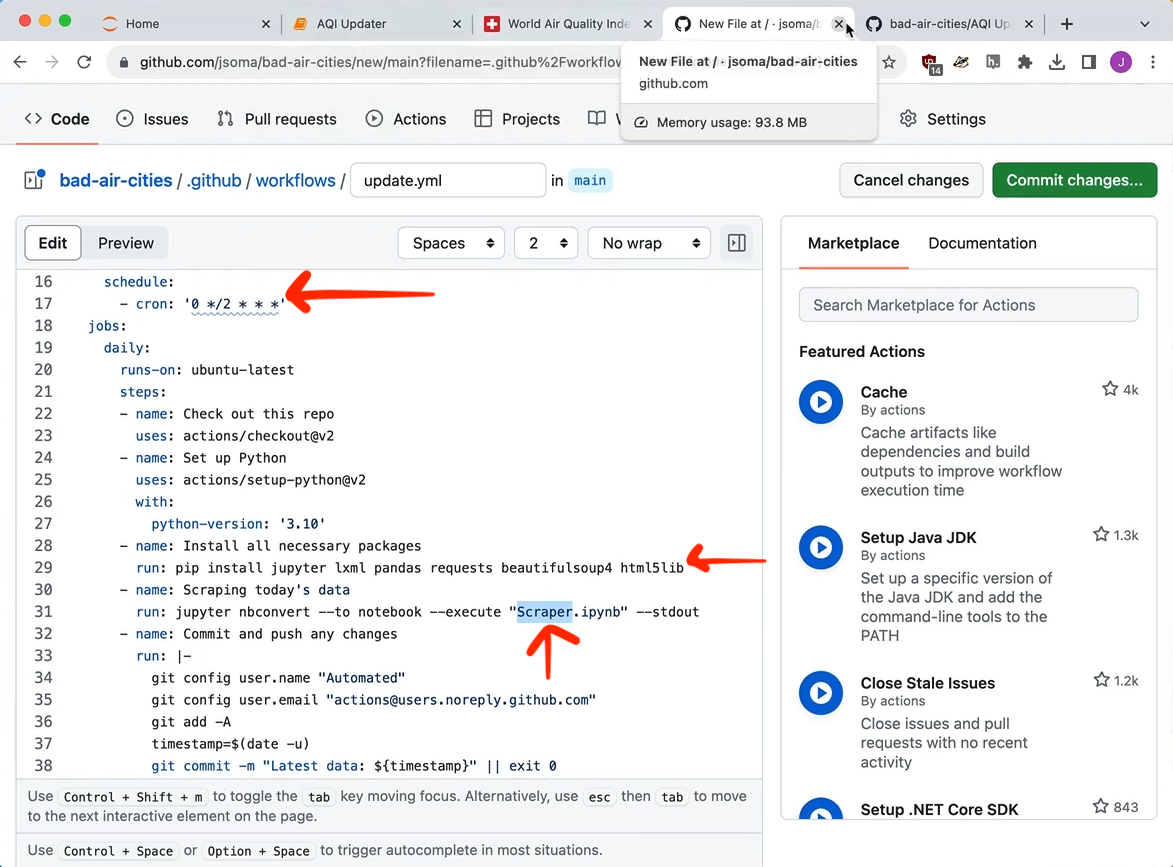The image size is (1173, 867).
Task: Open the Setup Java JDK play icon
Action: point(821,548)
